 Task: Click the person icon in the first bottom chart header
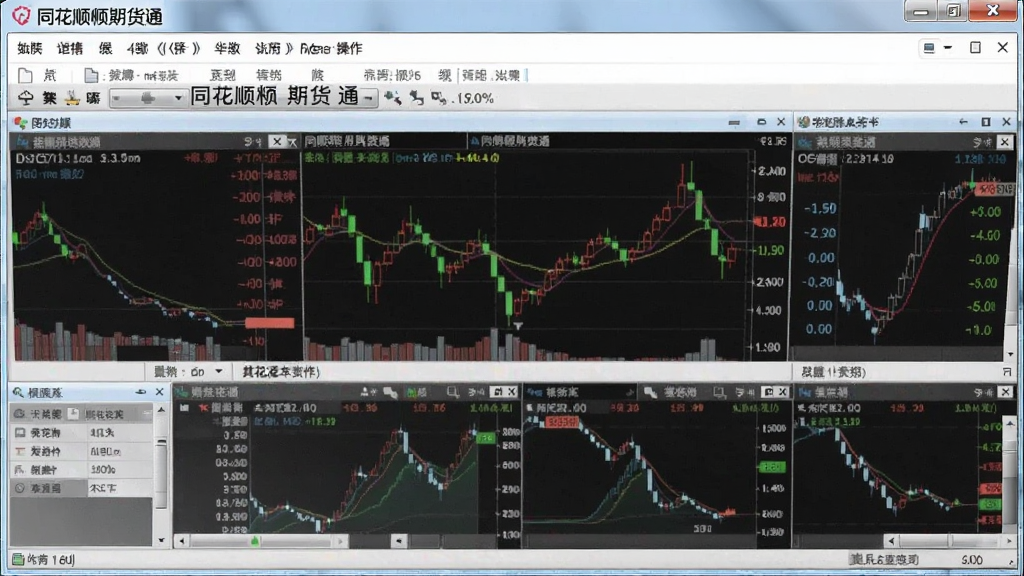click(366, 392)
